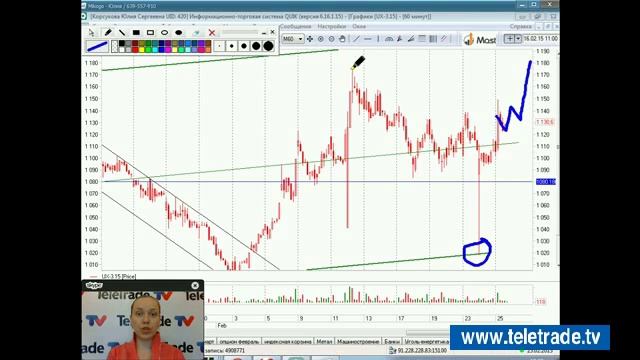Click the UX-3.15 [Price] legend label
The height and width of the screenshot is (360, 640).
click(x=118, y=276)
